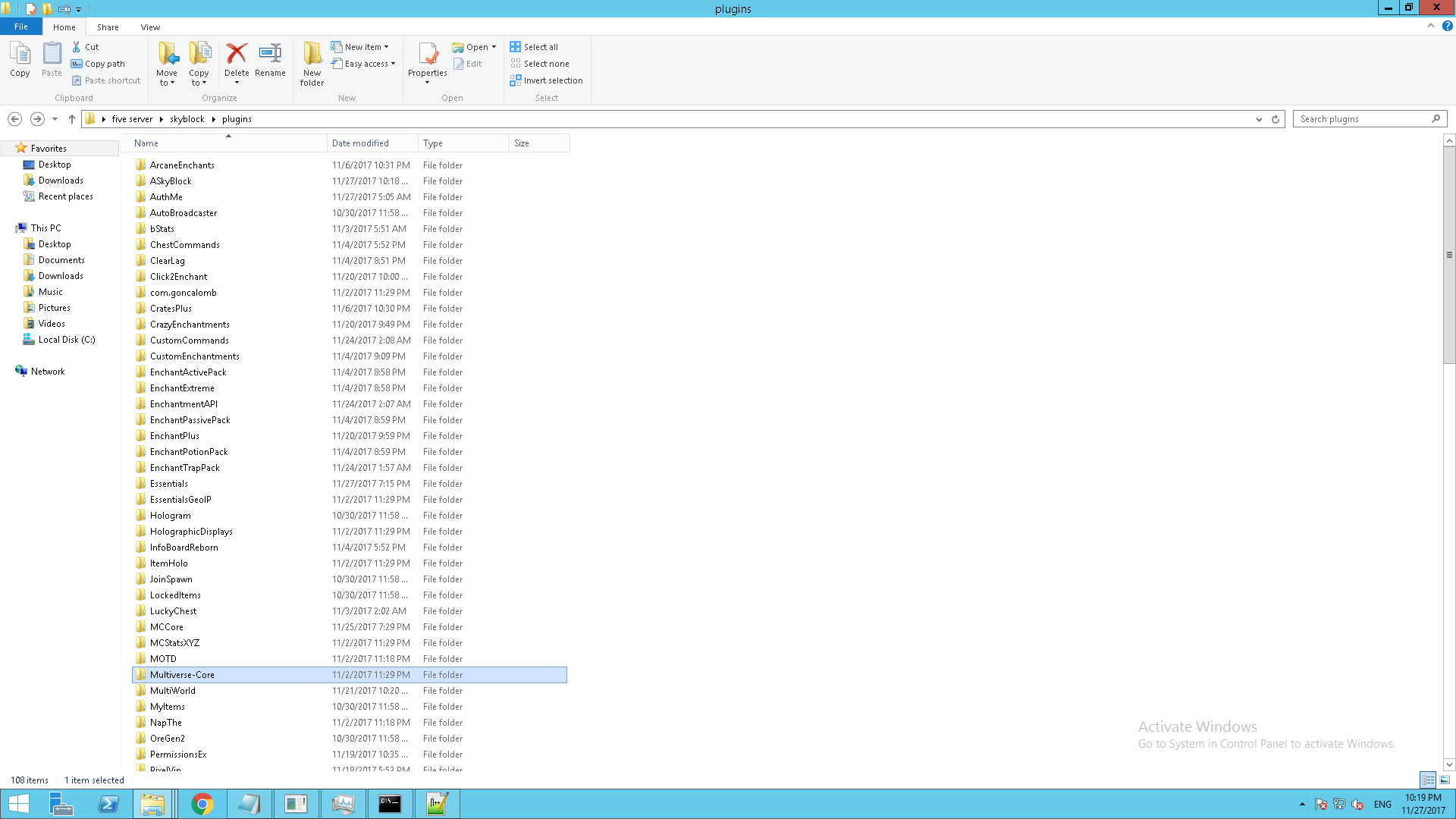1456x819 pixels.
Task: Click the Cut scissors icon
Action: pyautogui.click(x=77, y=47)
